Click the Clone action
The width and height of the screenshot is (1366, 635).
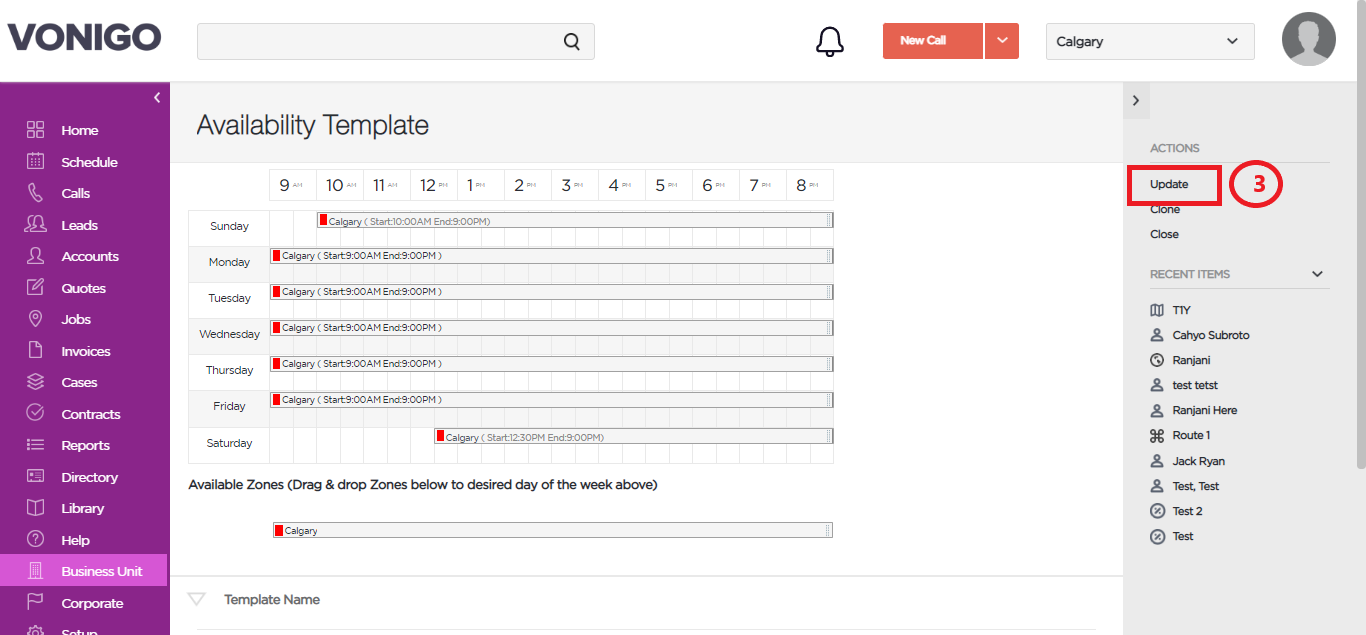pyautogui.click(x=1165, y=209)
